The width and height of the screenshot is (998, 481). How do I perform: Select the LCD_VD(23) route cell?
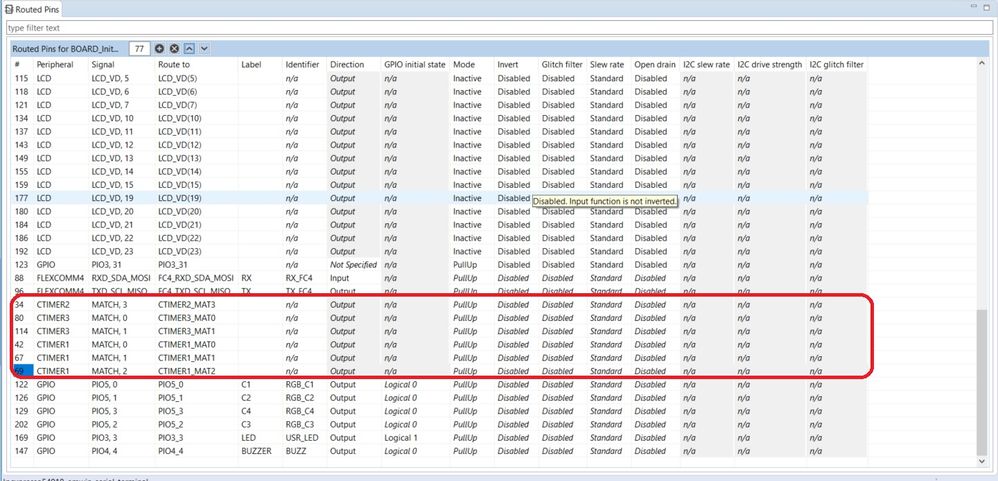pyautogui.click(x=180, y=251)
